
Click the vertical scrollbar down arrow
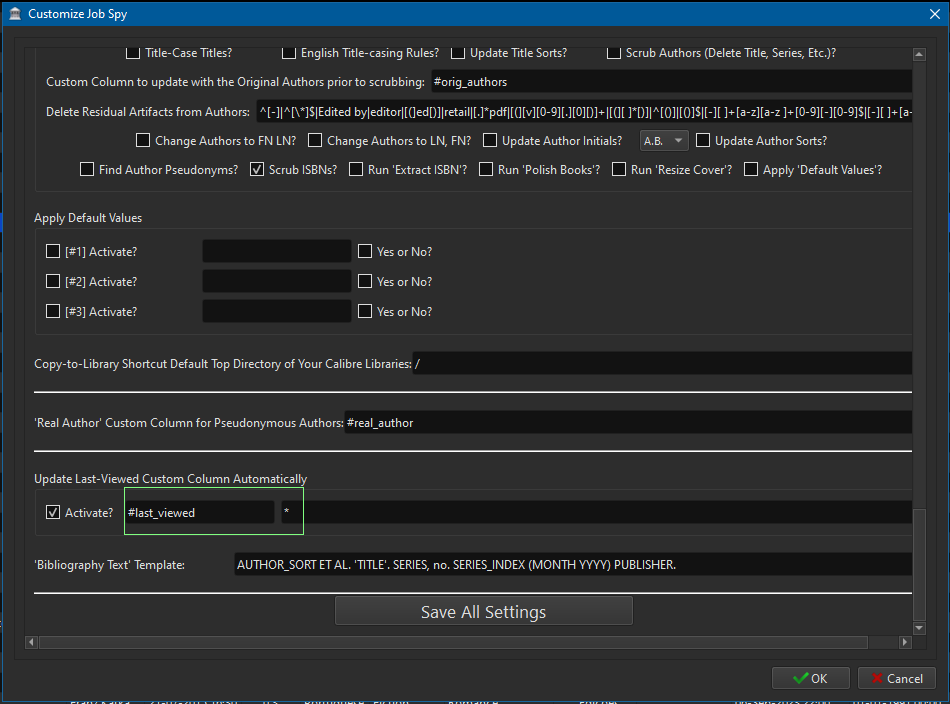[919, 628]
